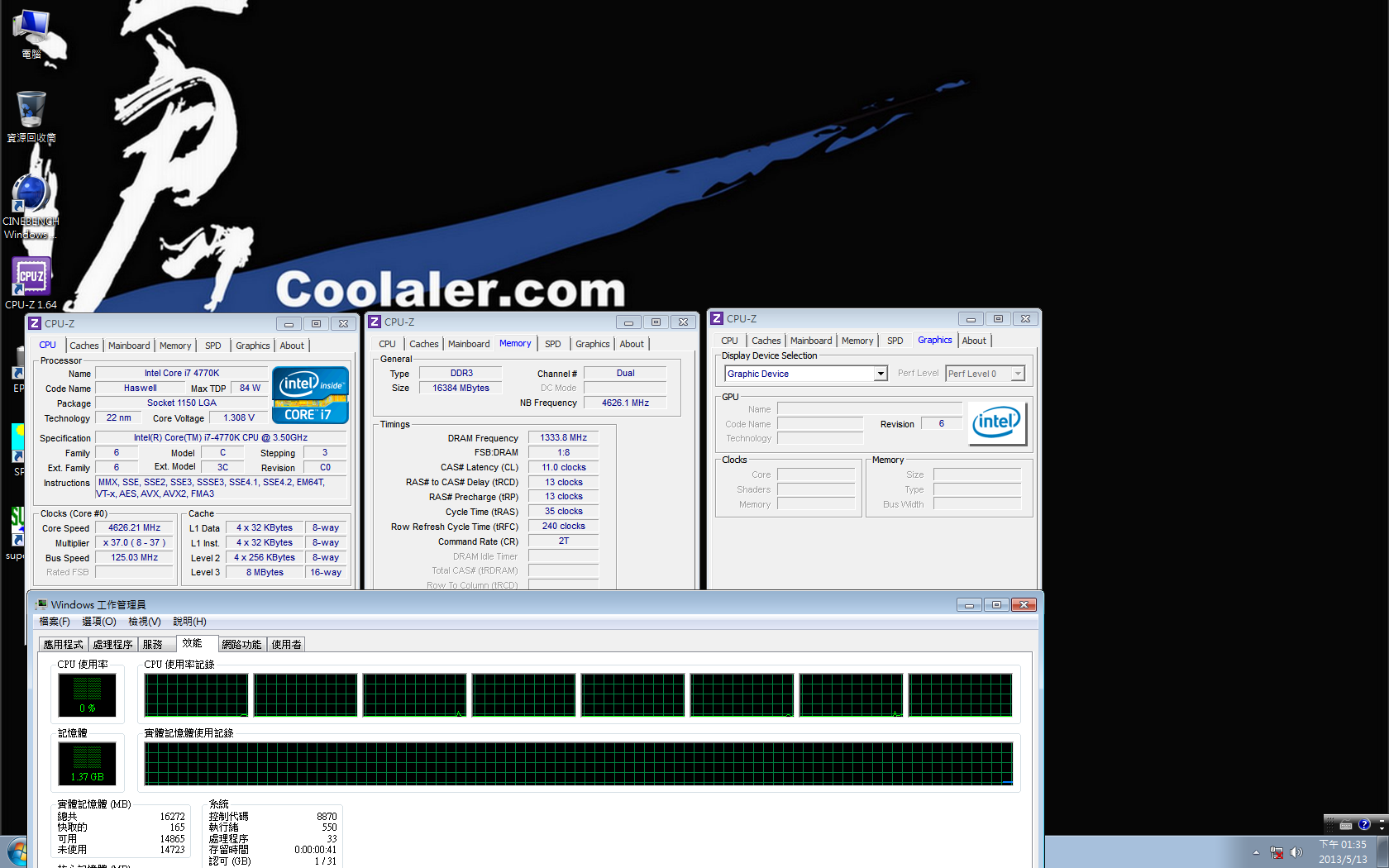Open the 檢視(V) menu in Task Manager
Screen dimensions: 1389x868
tap(145, 622)
